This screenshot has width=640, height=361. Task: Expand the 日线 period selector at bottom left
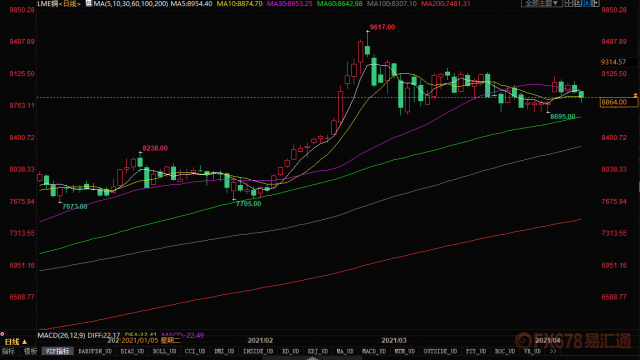pyautogui.click(x=15, y=341)
